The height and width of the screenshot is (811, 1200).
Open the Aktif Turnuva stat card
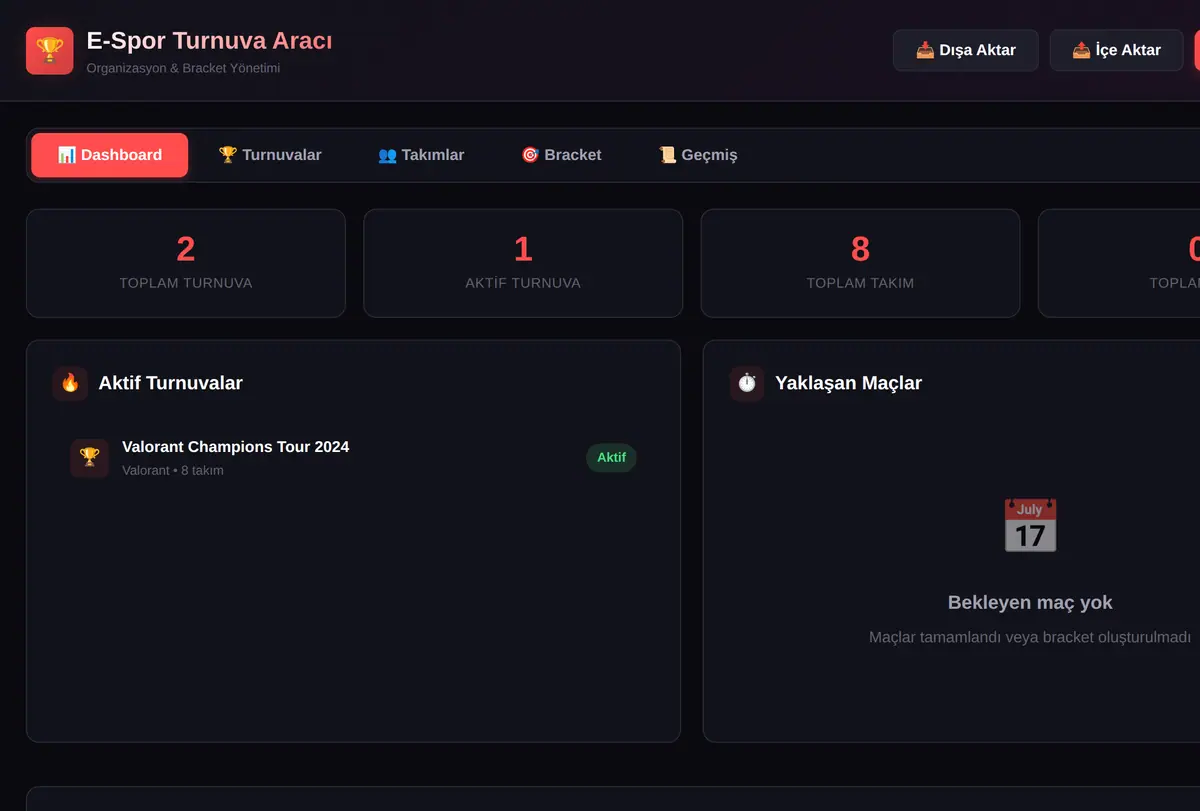click(x=523, y=263)
